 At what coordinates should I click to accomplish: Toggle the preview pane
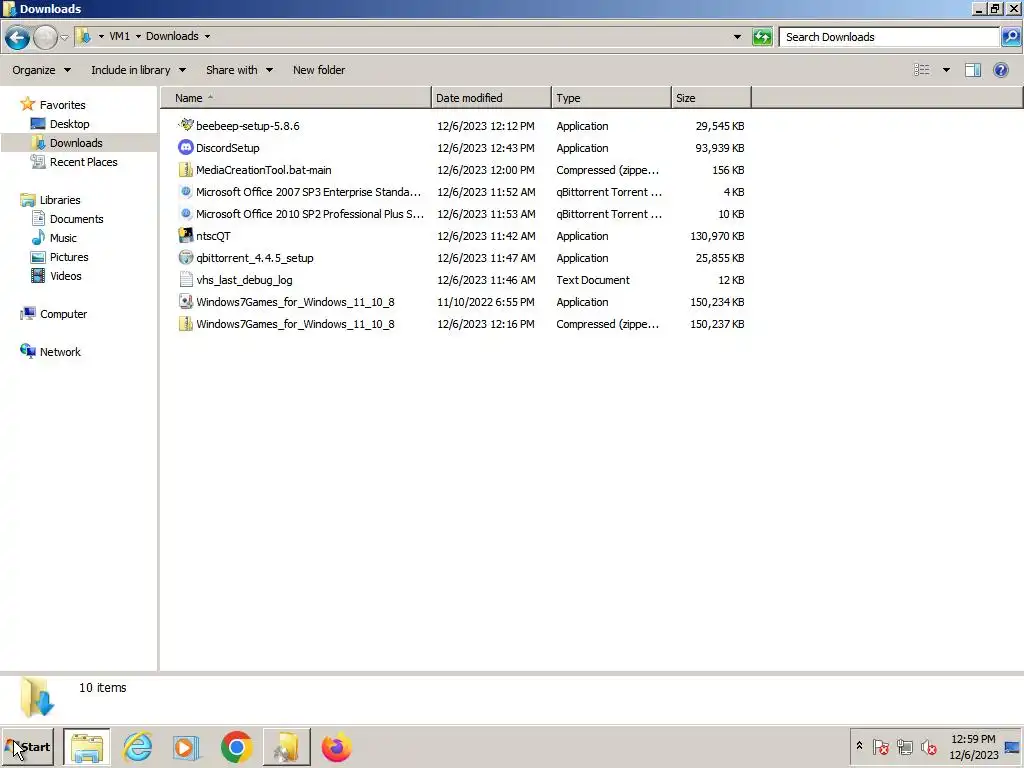coord(973,70)
